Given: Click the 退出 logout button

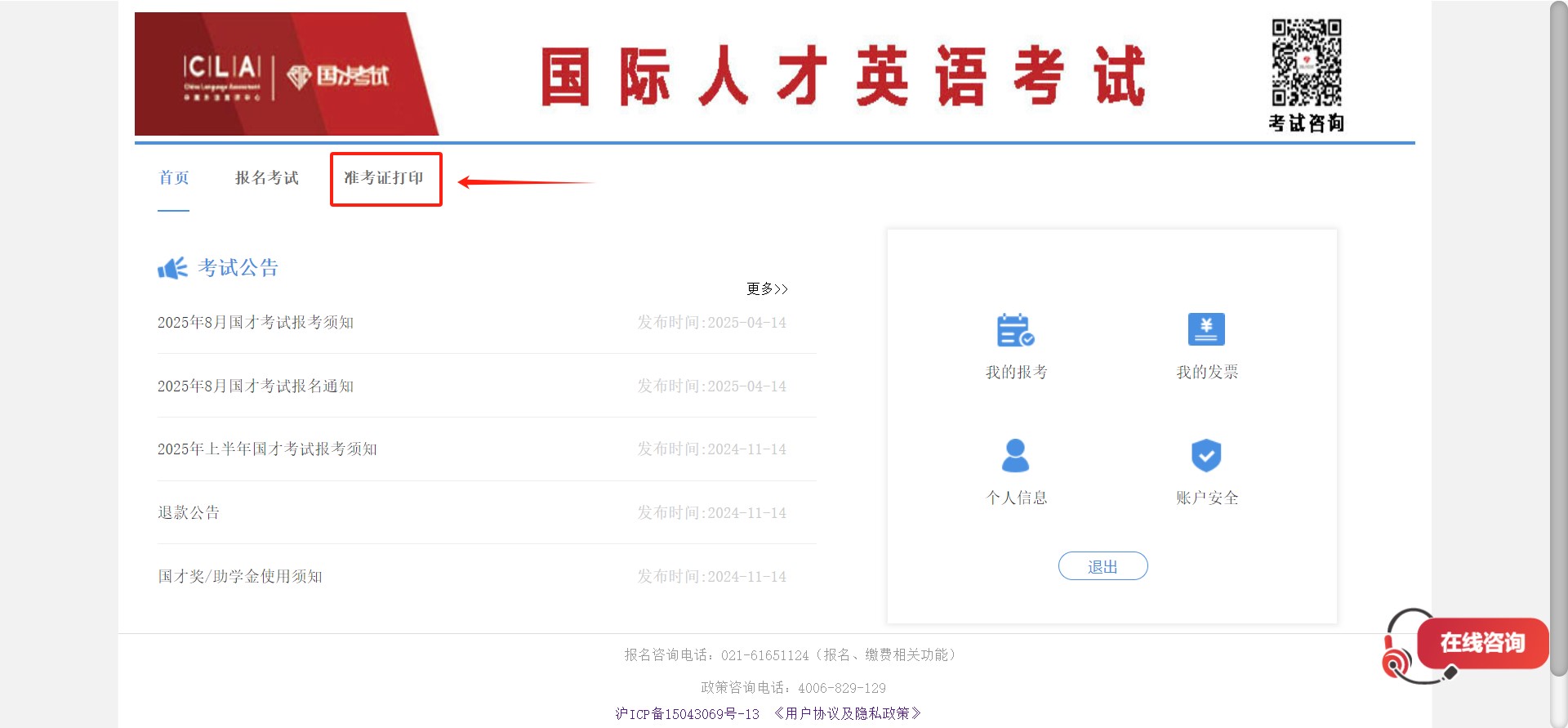Looking at the screenshot, I should [1102, 566].
